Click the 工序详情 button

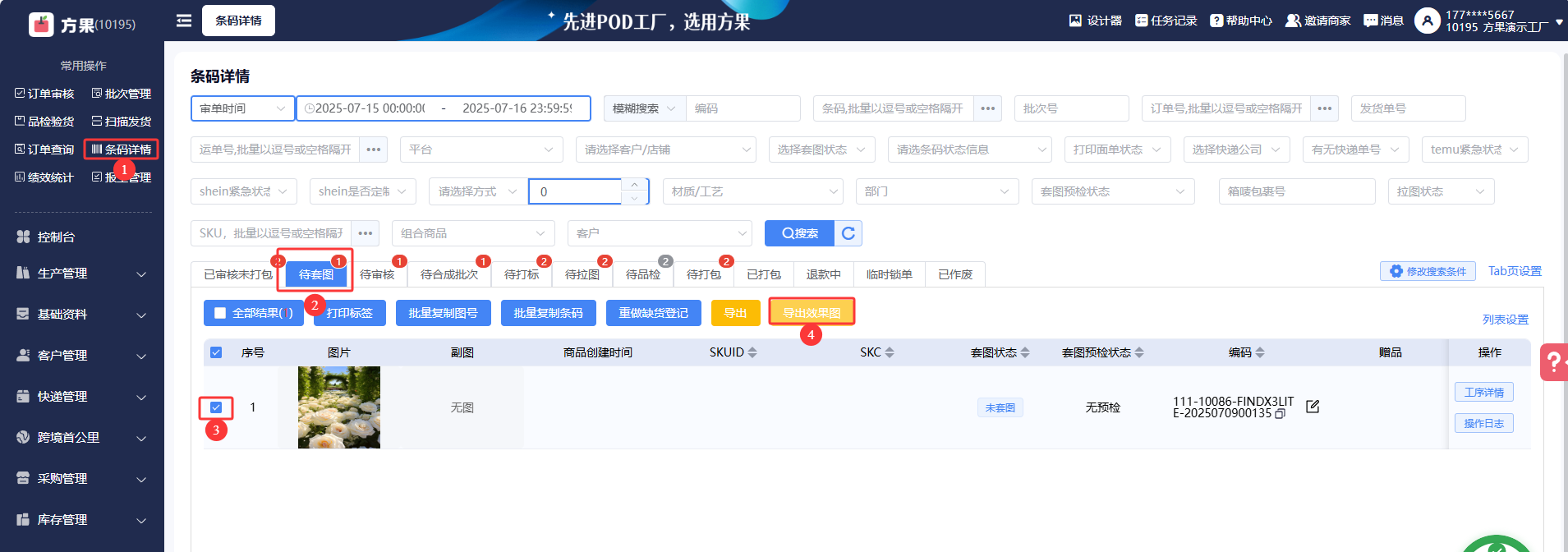pyautogui.click(x=1483, y=393)
